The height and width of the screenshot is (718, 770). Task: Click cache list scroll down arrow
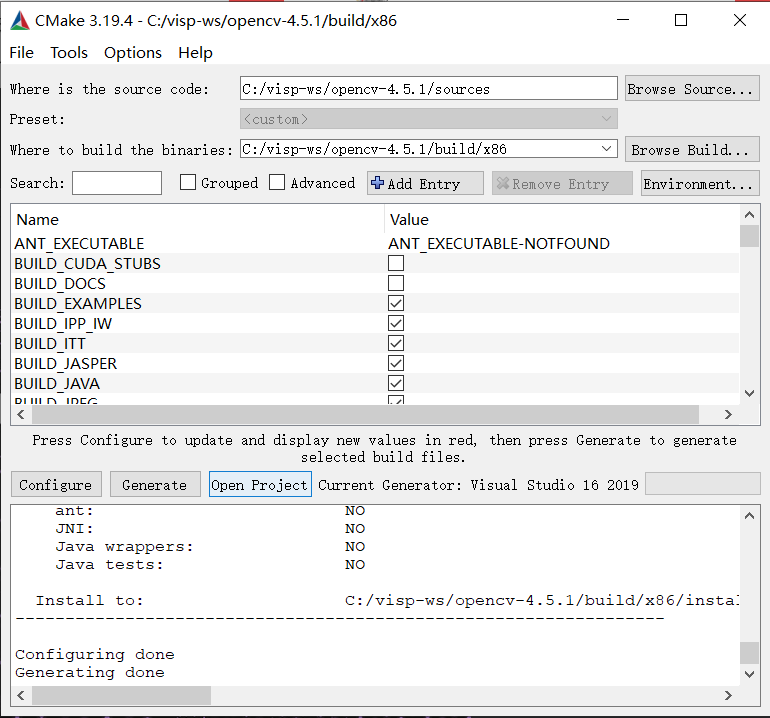pos(749,393)
